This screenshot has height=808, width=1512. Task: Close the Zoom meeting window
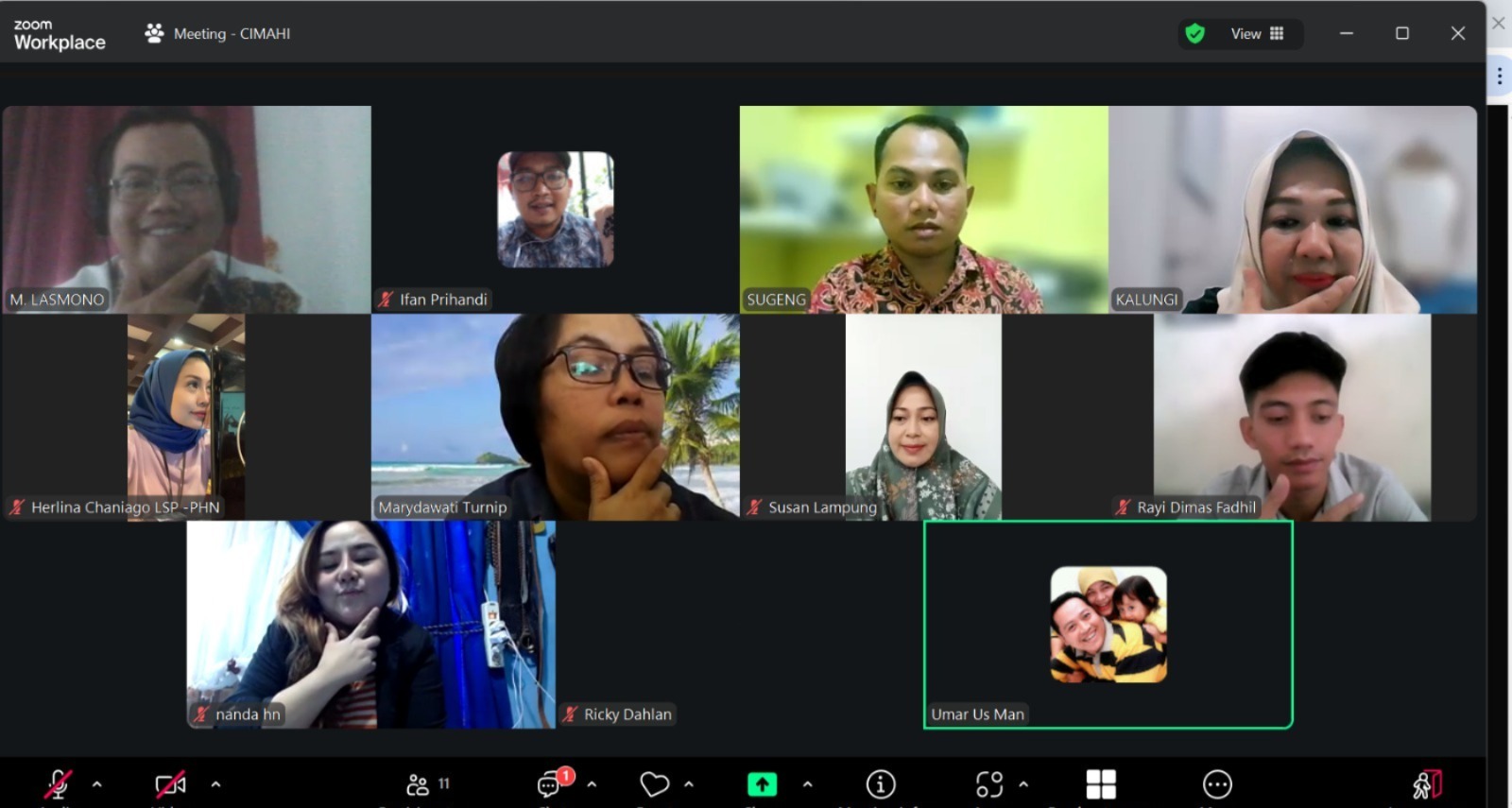(1458, 33)
